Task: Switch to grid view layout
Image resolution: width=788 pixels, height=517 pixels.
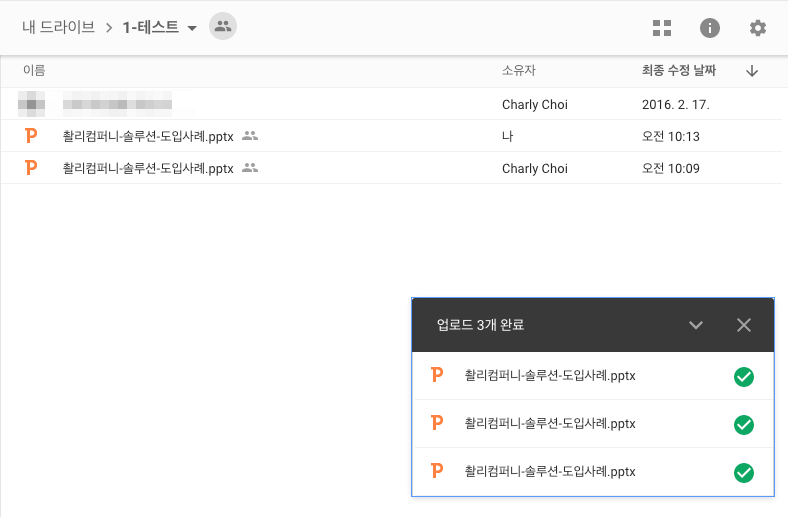Action: 662,28
